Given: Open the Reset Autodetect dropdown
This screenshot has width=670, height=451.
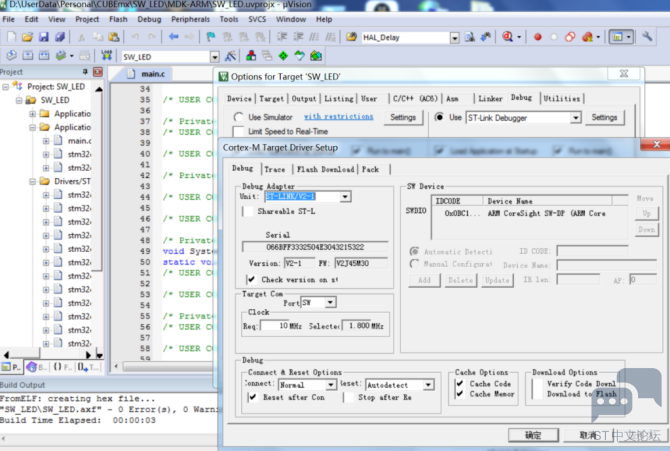Looking at the screenshot, I should (x=429, y=385).
